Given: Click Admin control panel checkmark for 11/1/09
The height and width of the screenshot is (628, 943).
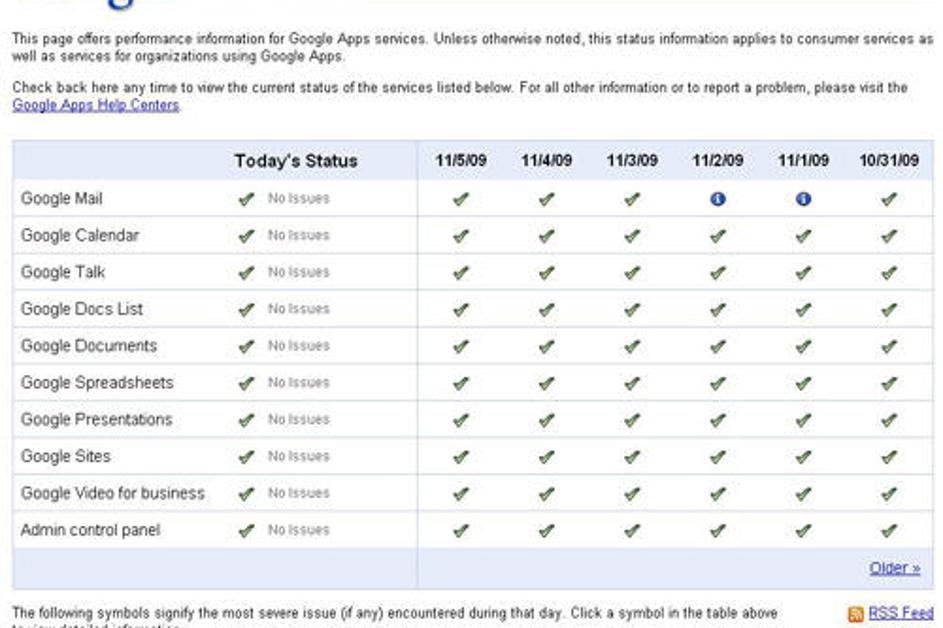Looking at the screenshot, I should point(803,531).
